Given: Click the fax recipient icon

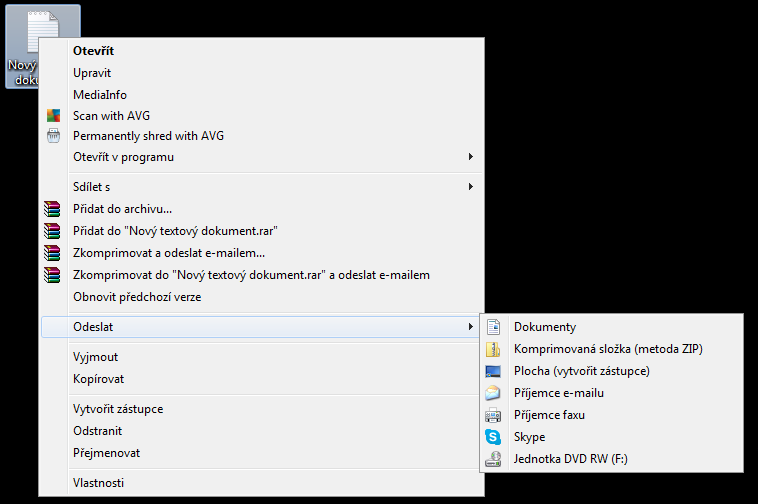Looking at the screenshot, I should (x=493, y=415).
